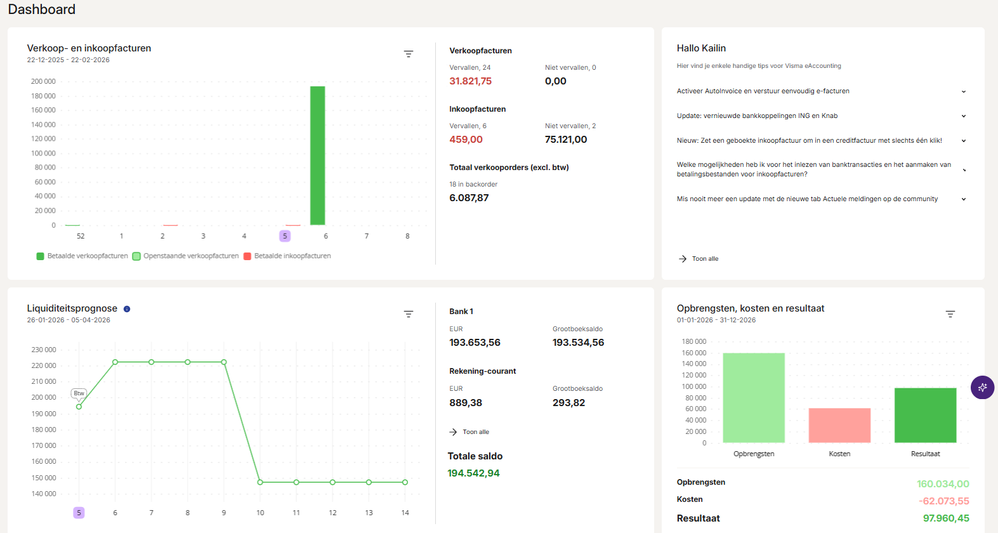Click Kosten total -62.073,55

[944, 501]
